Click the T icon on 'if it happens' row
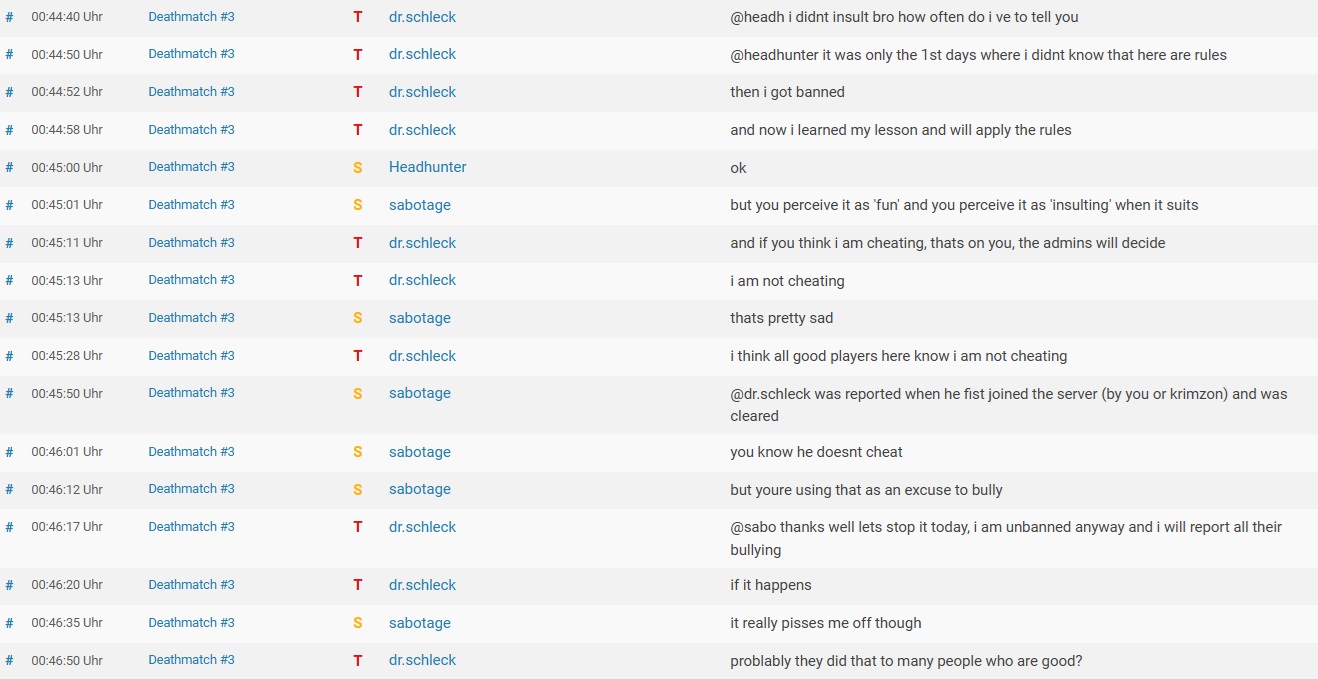This screenshot has width=1318, height=679. tap(358, 585)
